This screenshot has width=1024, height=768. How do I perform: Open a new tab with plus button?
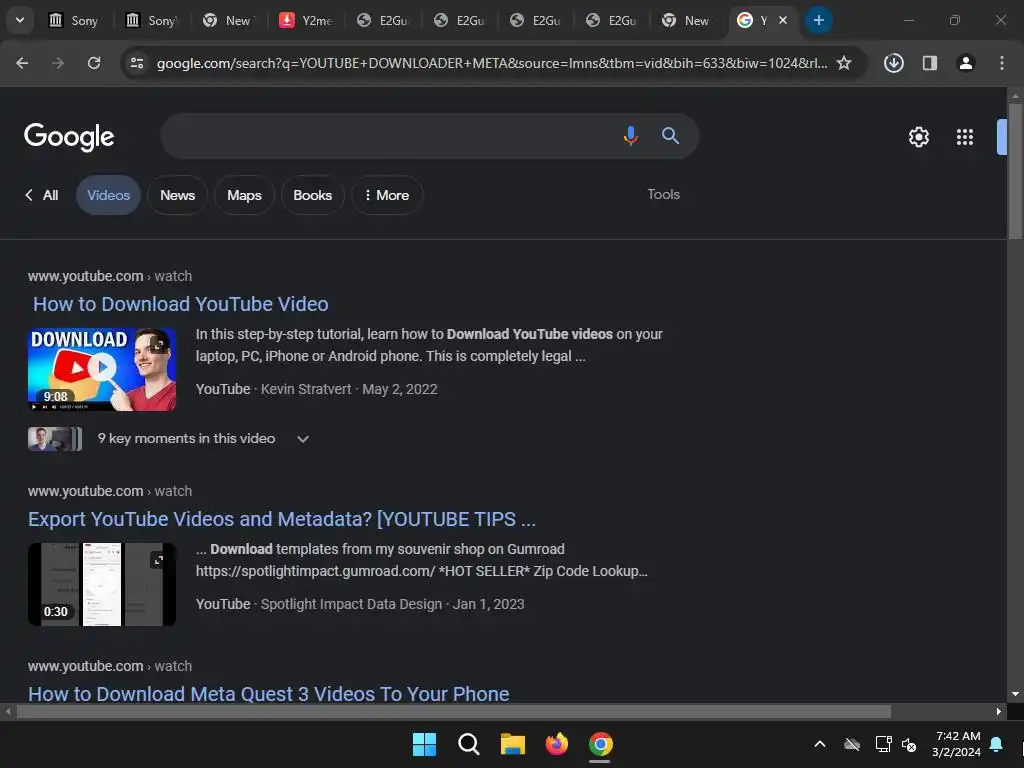pyautogui.click(x=818, y=20)
